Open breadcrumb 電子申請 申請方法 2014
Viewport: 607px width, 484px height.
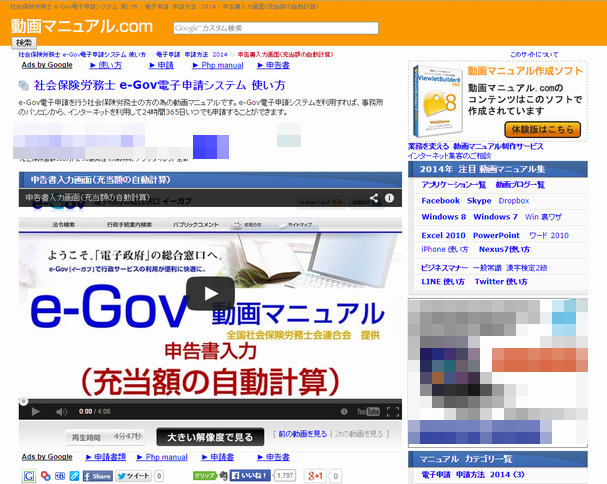(192, 55)
